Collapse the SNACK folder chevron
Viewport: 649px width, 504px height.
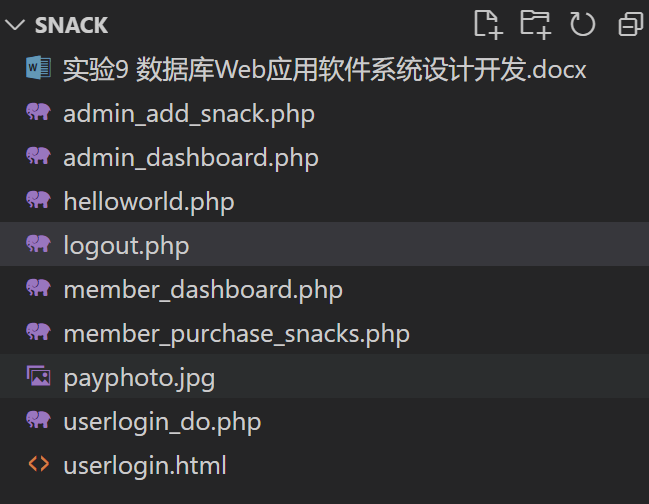pos(15,25)
